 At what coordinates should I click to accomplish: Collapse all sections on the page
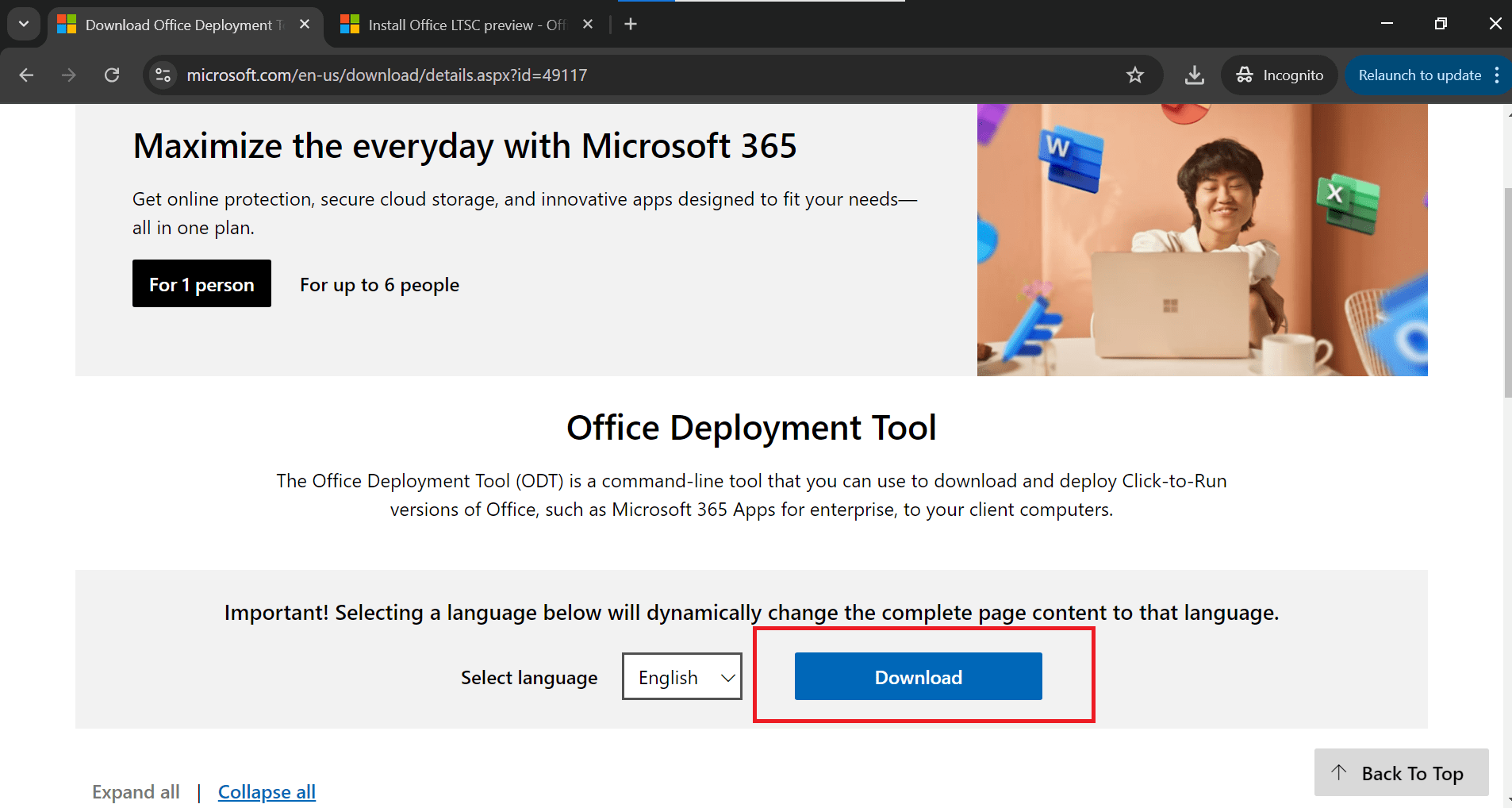[266, 791]
